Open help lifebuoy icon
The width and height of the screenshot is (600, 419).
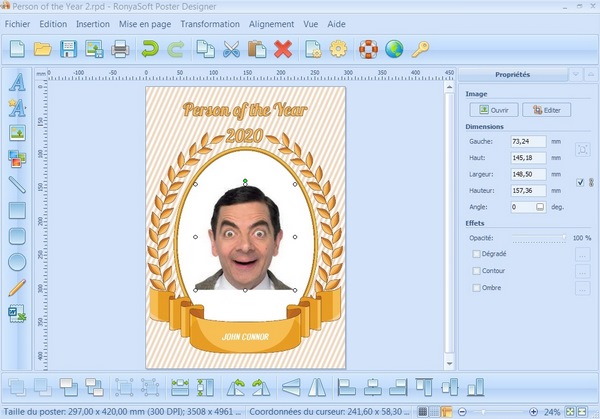(368, 49)
